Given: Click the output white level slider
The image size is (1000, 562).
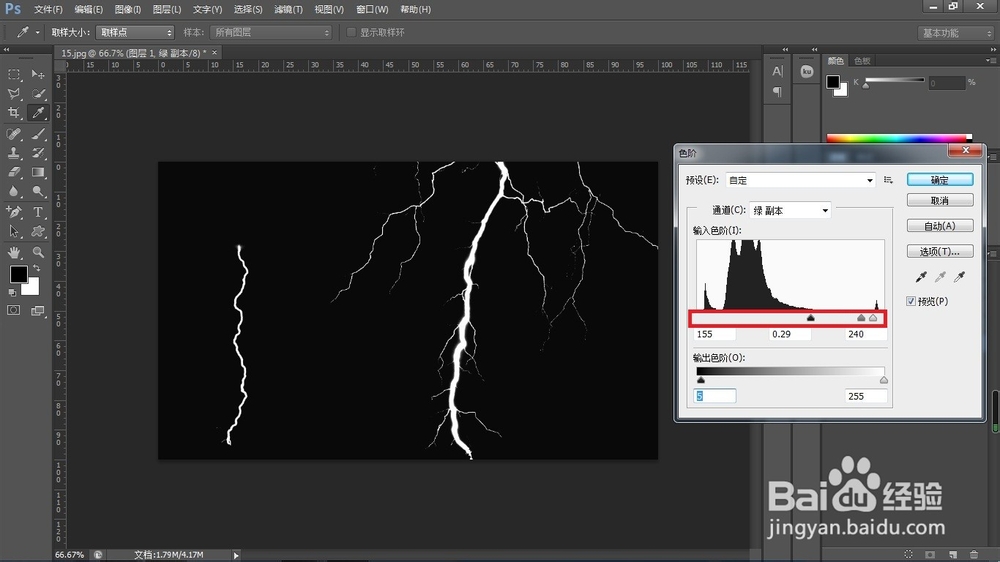Looking at the screenshot, I should click(884, 380).
